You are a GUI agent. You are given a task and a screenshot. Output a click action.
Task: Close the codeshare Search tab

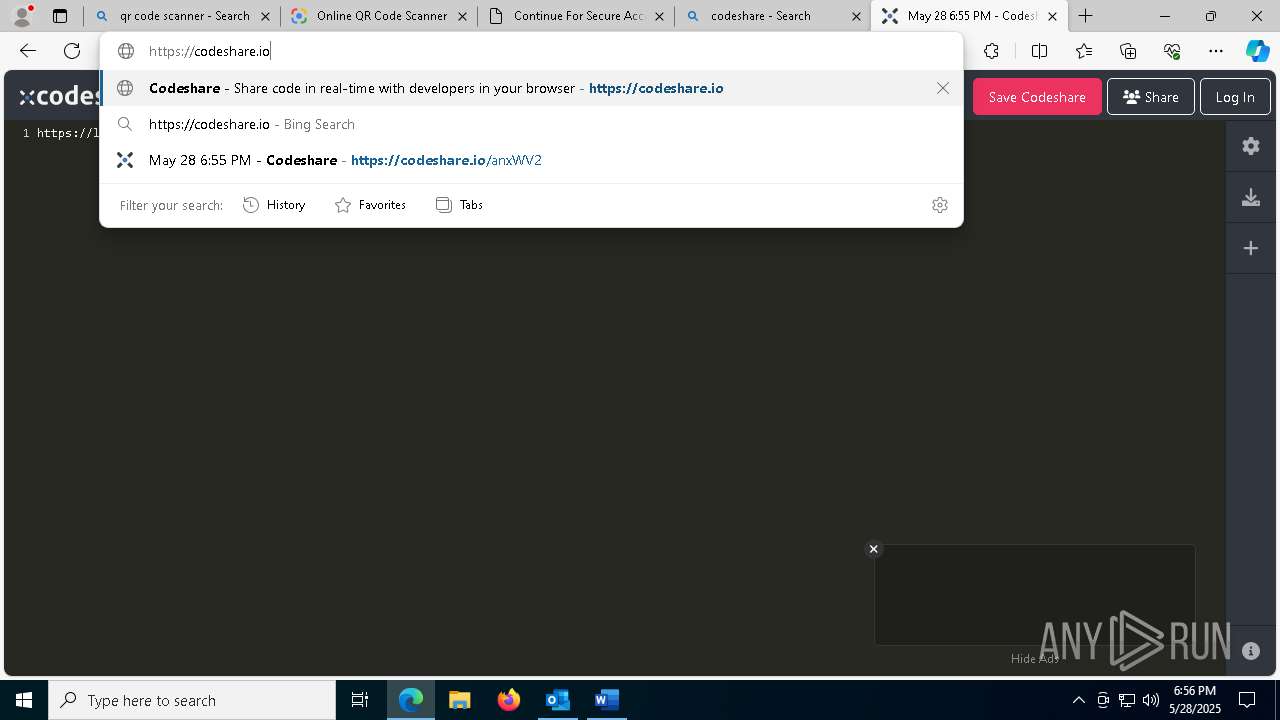coord(856,16)
